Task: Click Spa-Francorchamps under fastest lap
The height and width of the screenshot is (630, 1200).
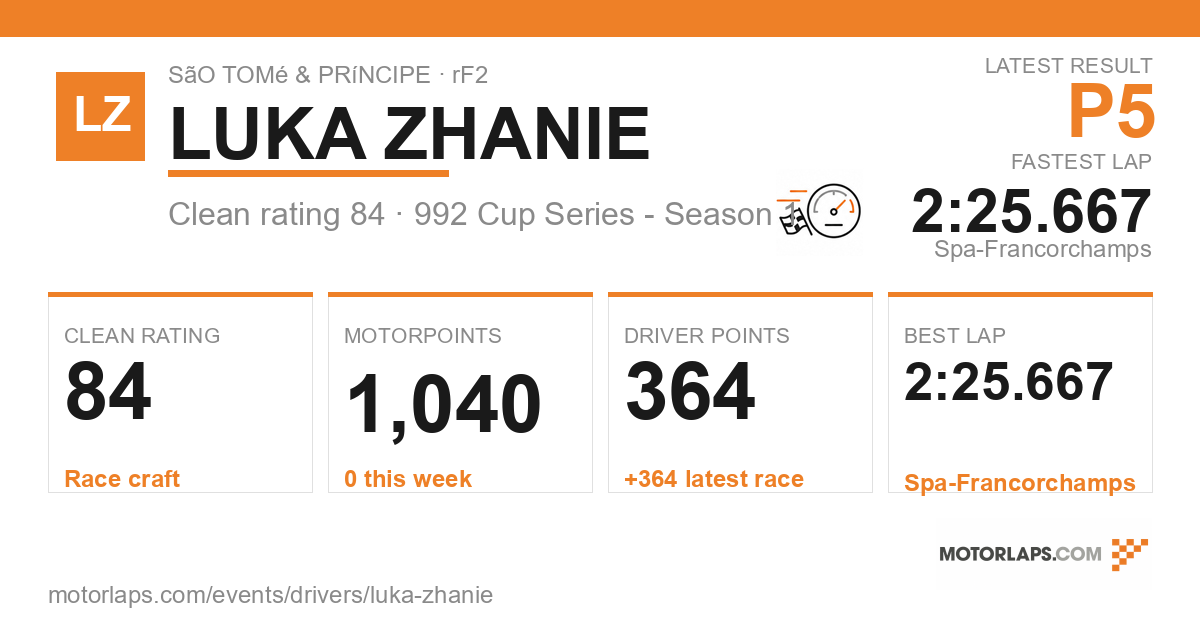Action: [x=1043, y=249]
